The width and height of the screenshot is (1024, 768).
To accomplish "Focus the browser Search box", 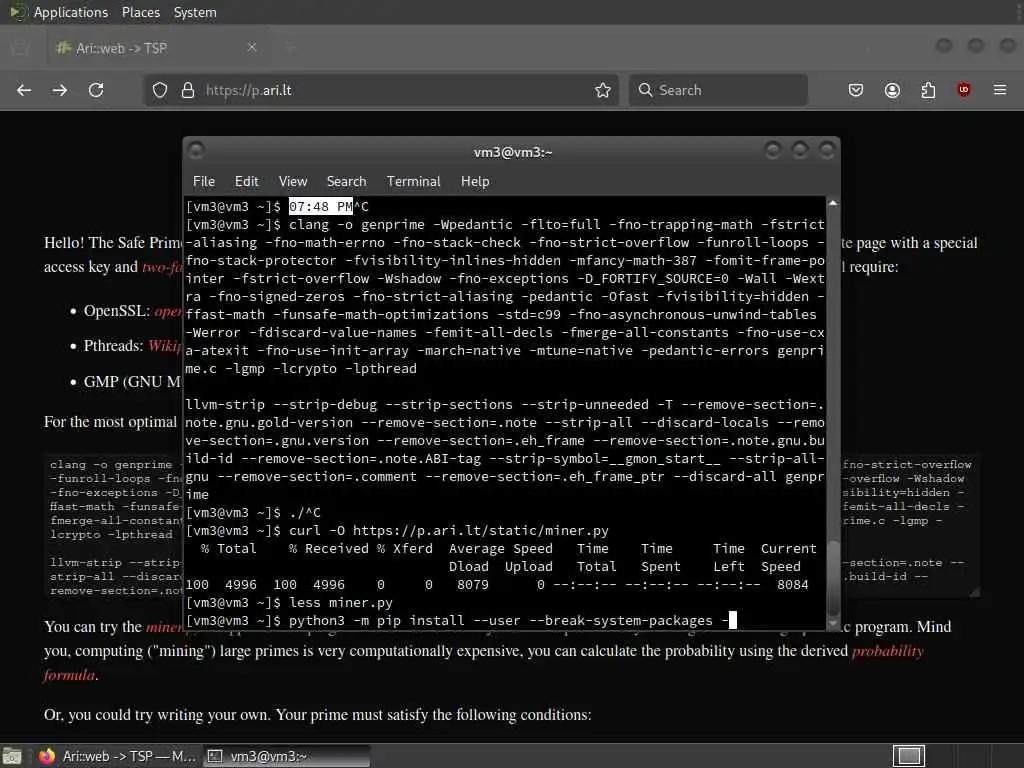I will [718, 90].
